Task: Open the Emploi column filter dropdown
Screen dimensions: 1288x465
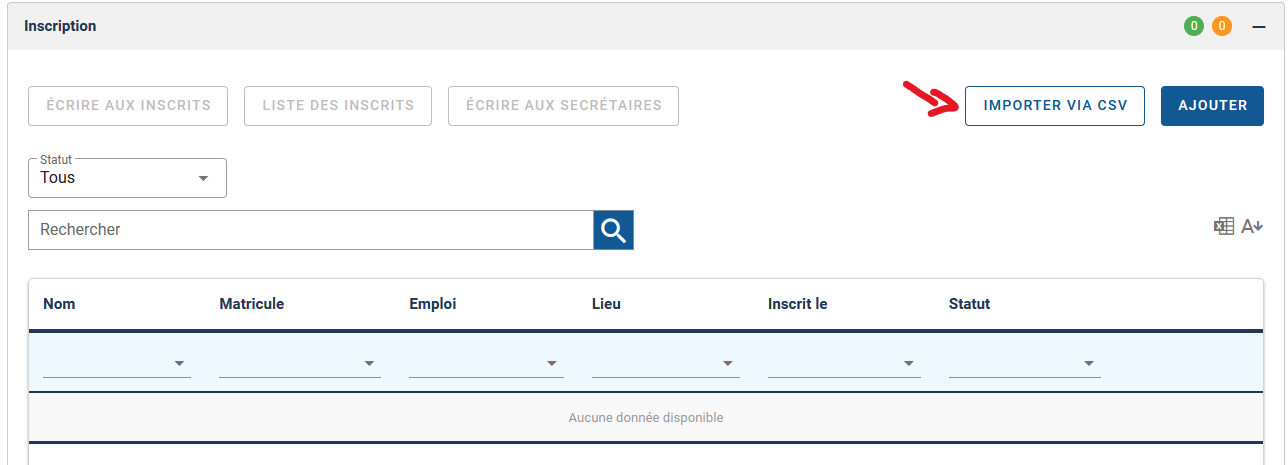Action: tap(486, 363)
